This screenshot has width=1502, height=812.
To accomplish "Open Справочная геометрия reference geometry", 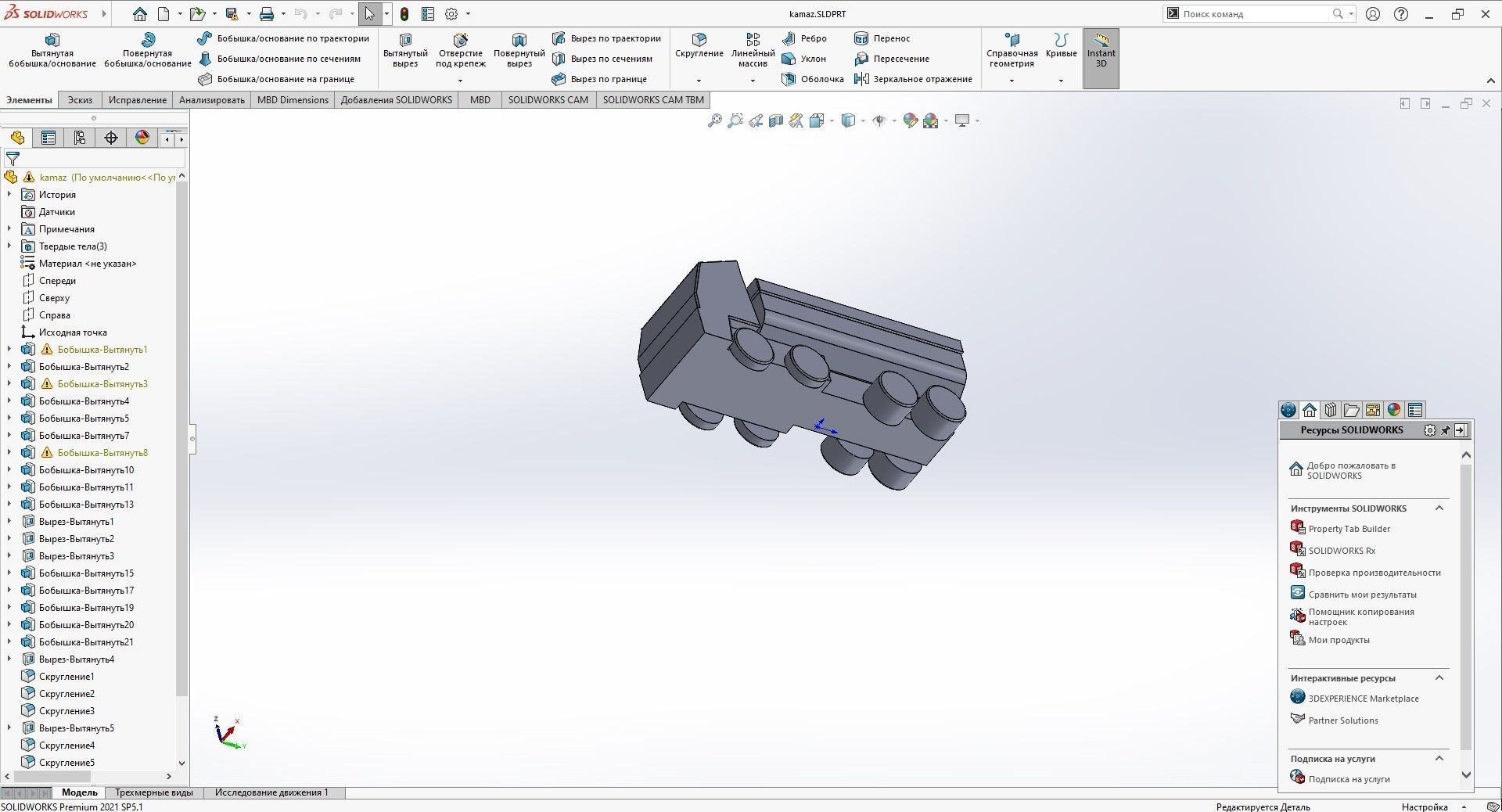I will tap(1012, 51).
